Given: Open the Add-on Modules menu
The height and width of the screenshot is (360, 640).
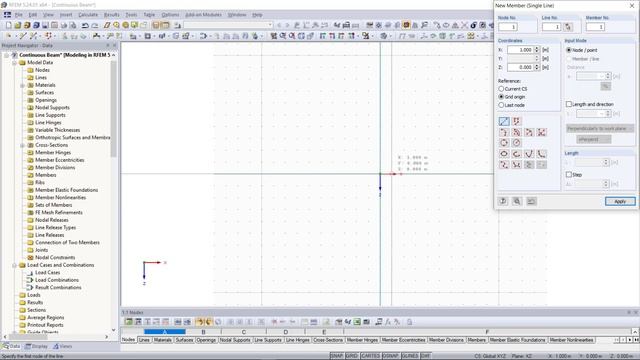Looking at the screenshot, I should click(203, 15).
